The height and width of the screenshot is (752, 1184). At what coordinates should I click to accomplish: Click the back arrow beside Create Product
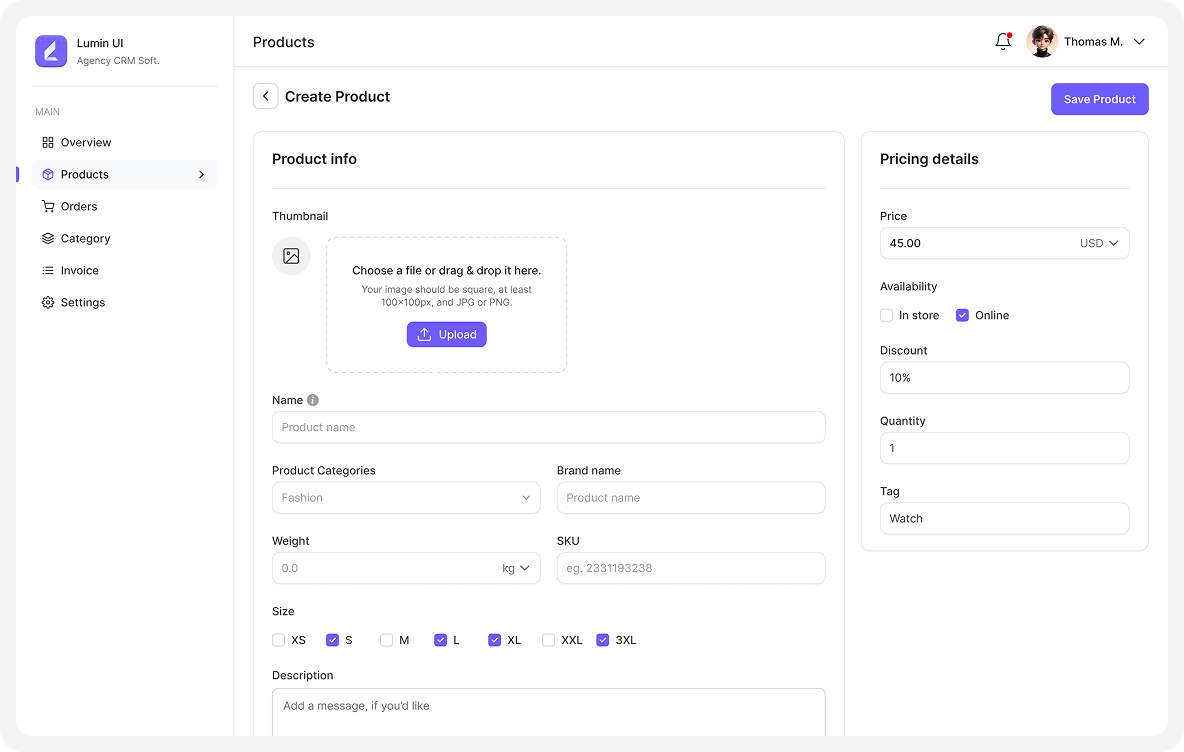[265, 96]
